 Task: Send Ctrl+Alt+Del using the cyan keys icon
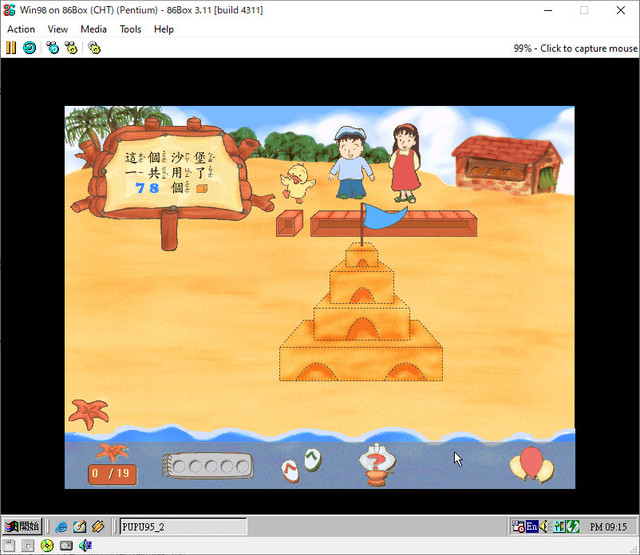pyautogui.click(x=53, y=48)
